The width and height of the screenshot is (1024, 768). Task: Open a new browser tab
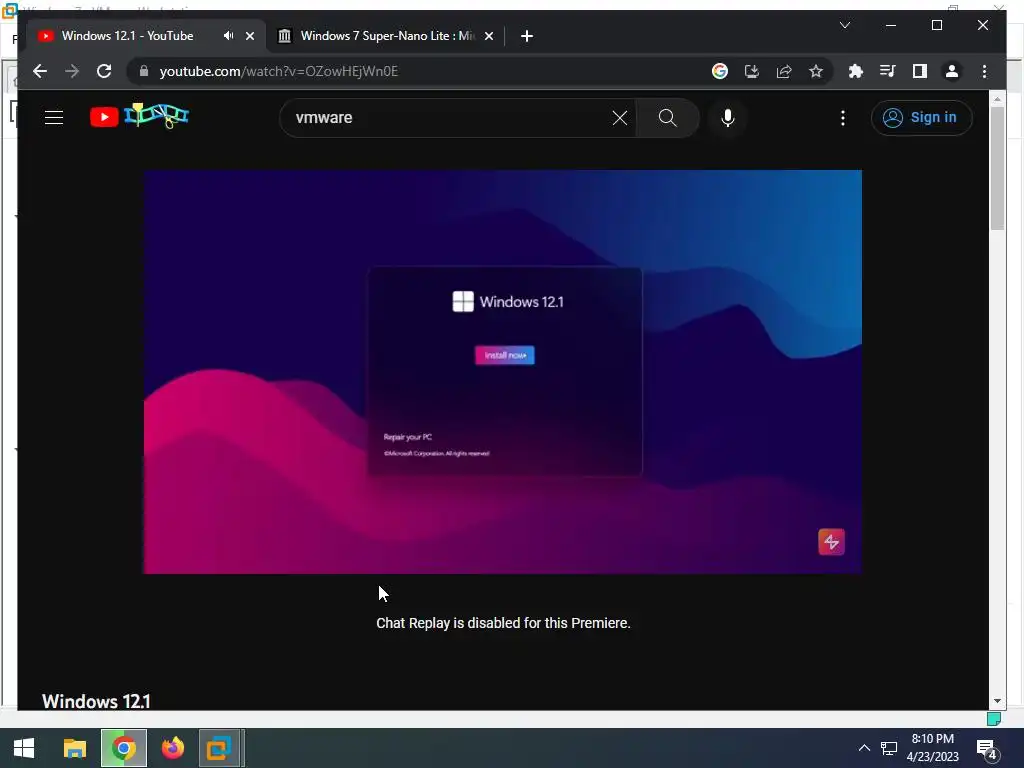(x=526, y=36)
